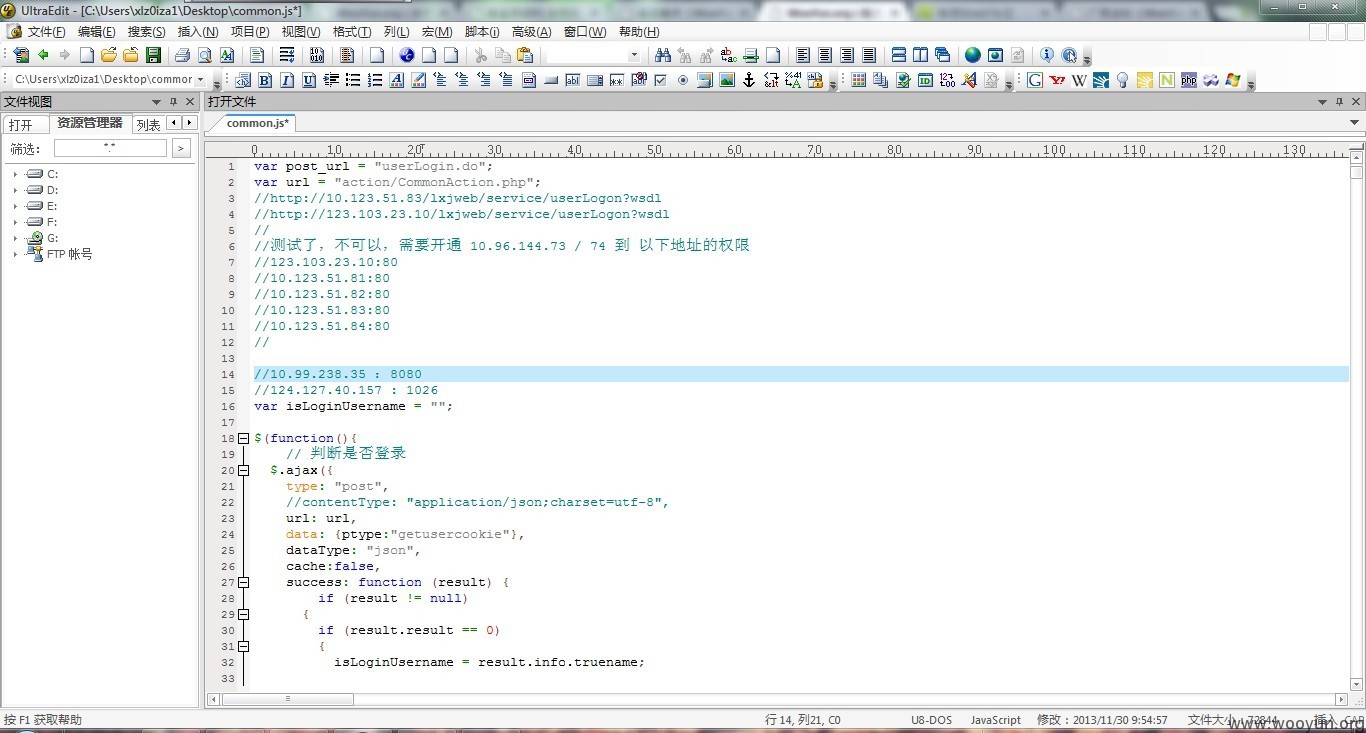Screen dimensions: 1366x733
Task: Open the open-files list dropdown arrow
Action: 1355,123
